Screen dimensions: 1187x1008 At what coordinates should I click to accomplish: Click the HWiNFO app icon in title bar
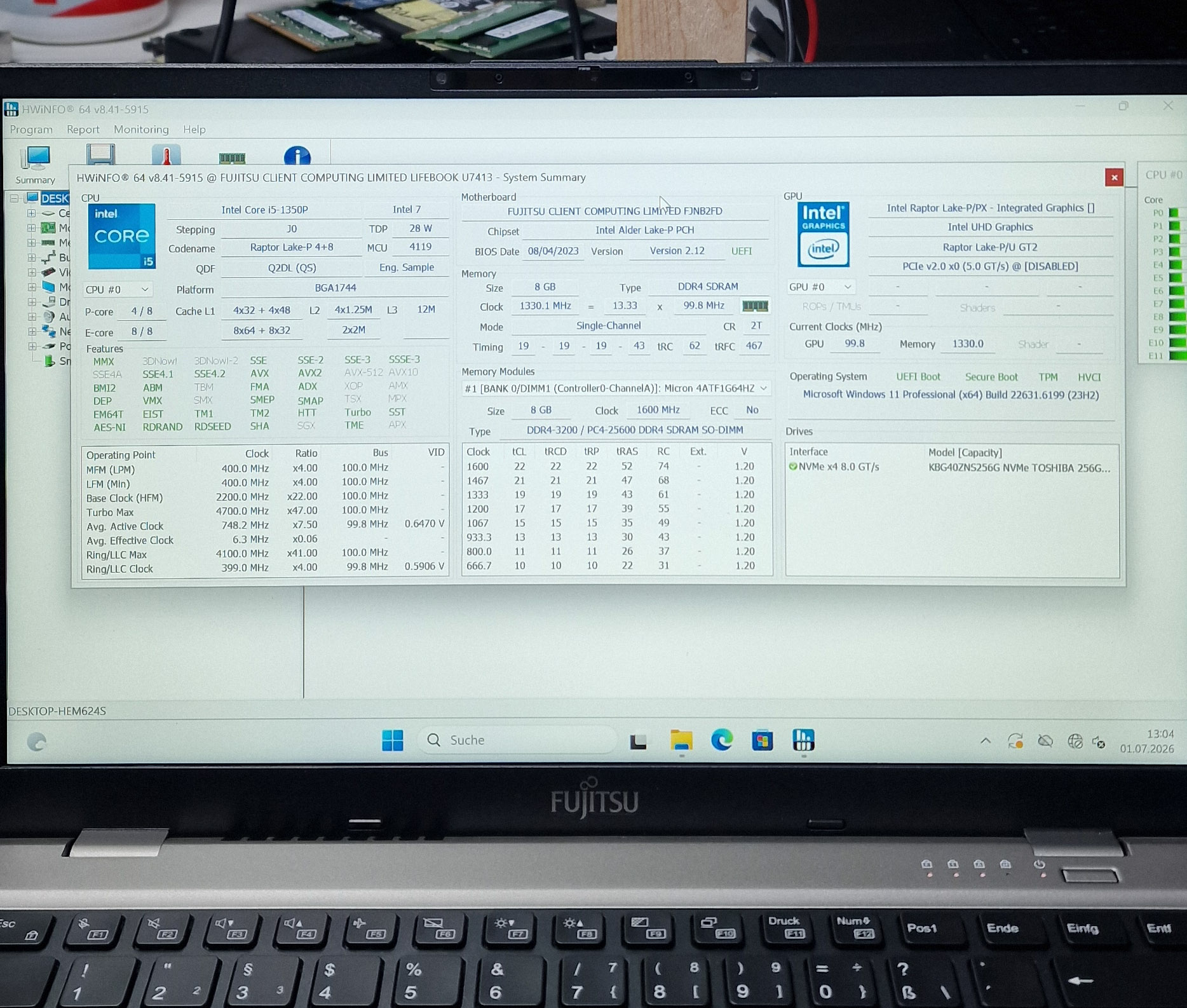coord(11,109)
